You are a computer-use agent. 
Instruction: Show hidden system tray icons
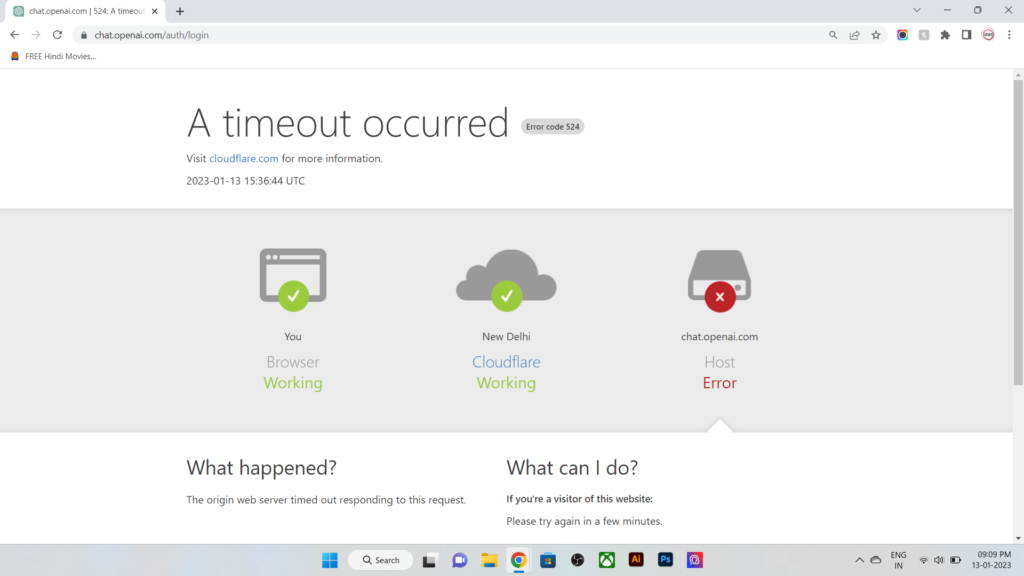[859, 560]
